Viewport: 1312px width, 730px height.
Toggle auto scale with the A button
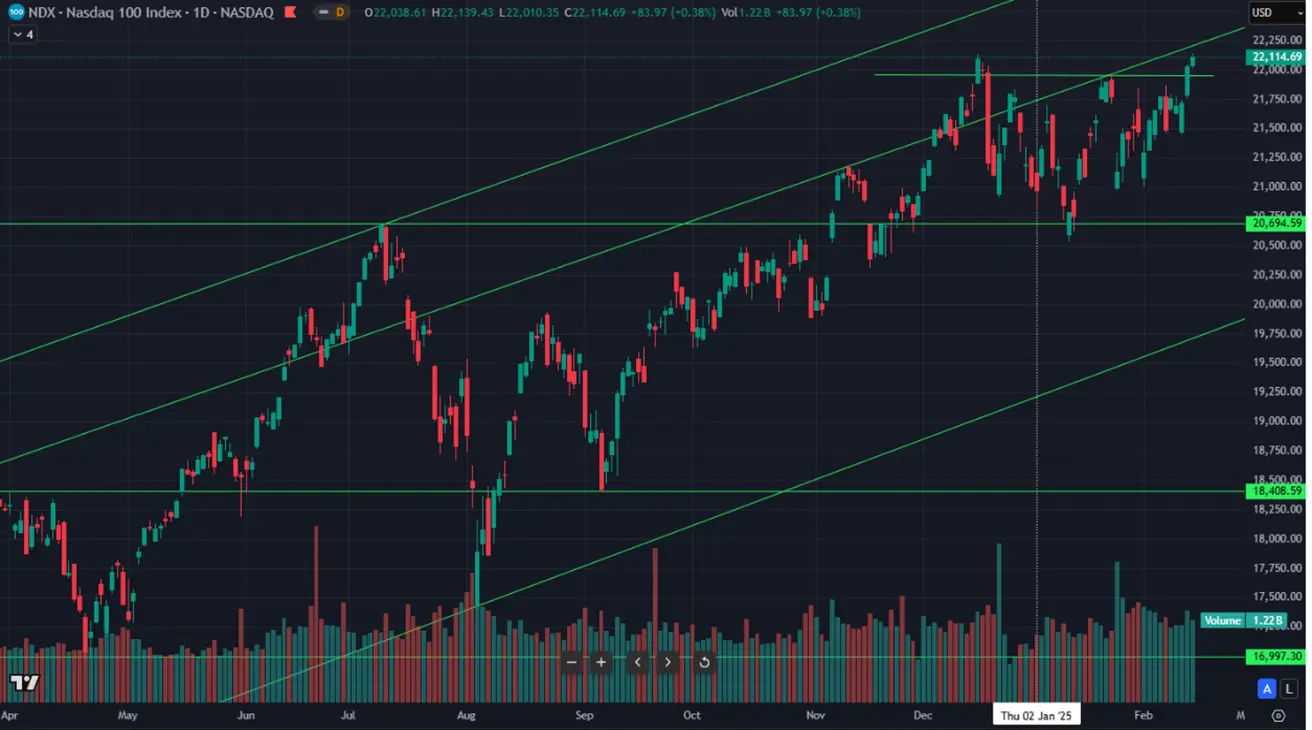pyautogui.click(x=1267, y=688)
